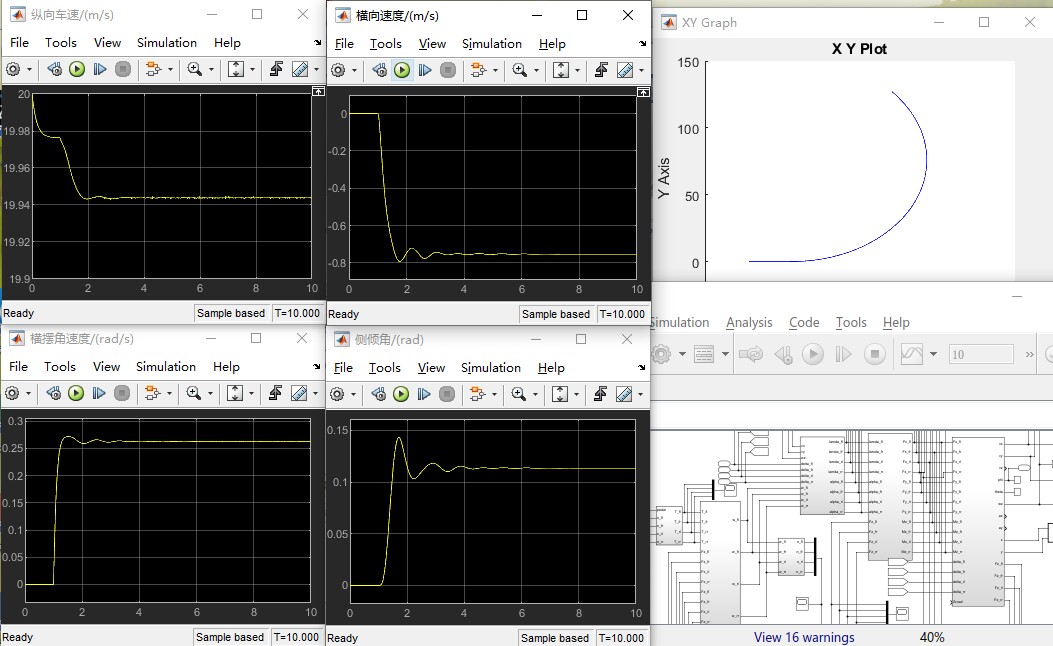
Task: Click stop button in 横向速度 scope
Action: (448, 71)
